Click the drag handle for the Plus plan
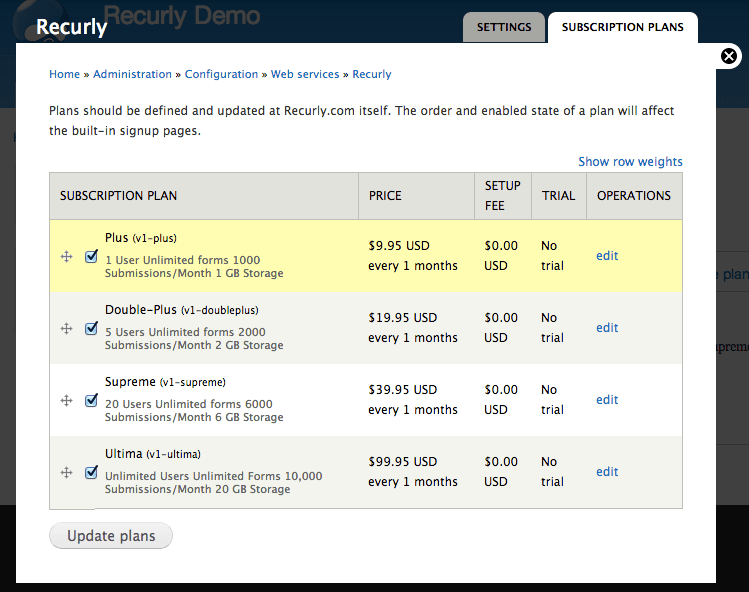This screenshot has width=749, height=592. [66, 257]
